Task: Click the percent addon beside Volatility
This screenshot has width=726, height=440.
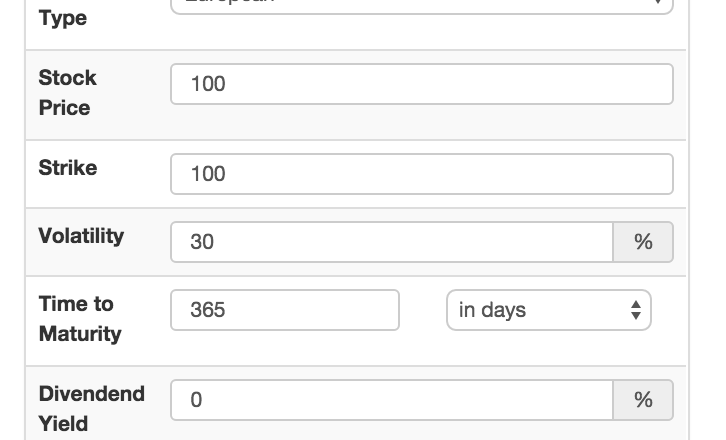Action: 643,242
